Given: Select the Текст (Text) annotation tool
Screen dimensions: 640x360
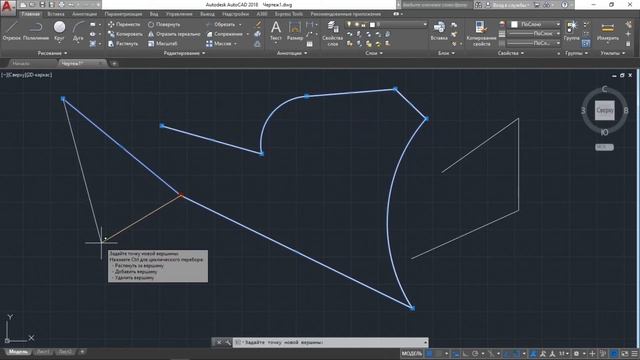Looking at the screenshot, I should (276, 31).
